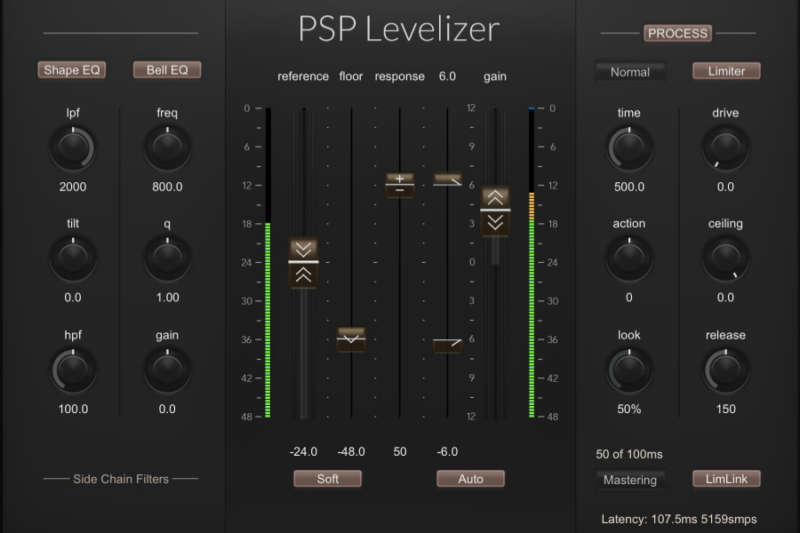Click the freq knob
The image size is (800, 533).
[x=167, y=148]
